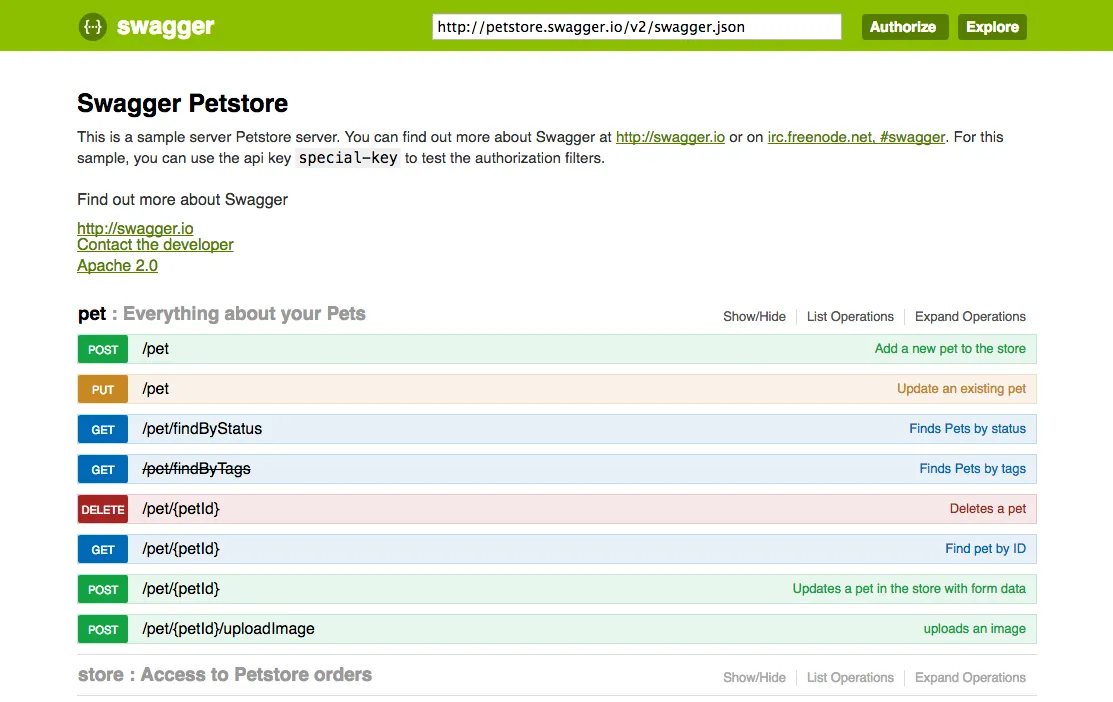The height and width of the screenshot is (702, 1113).
Task: Expand DELETE /pet/{petId} via DELETE badge
Action: (103, 509)
